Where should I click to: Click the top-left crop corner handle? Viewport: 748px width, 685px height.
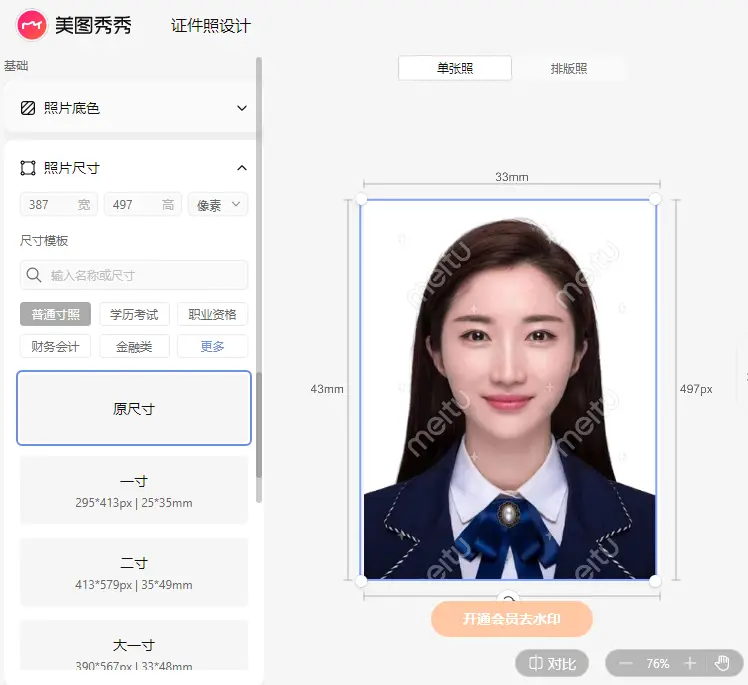[361, 198]
